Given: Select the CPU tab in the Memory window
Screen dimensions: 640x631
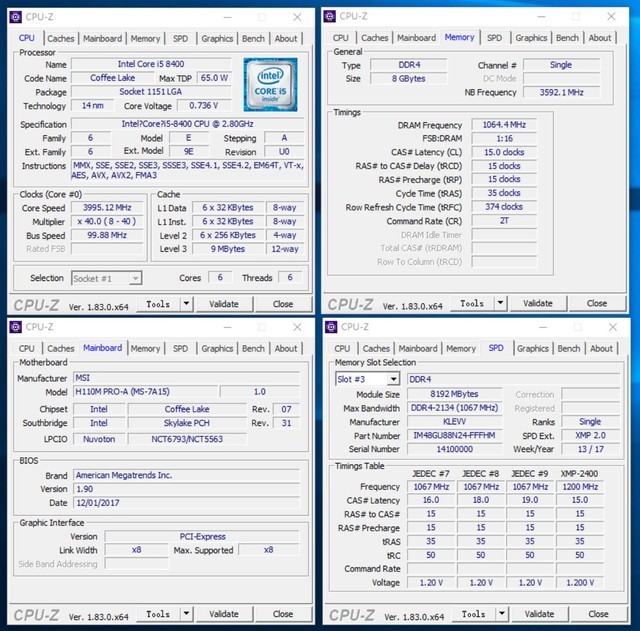Looking at the screenshot, I should (340, 38).
